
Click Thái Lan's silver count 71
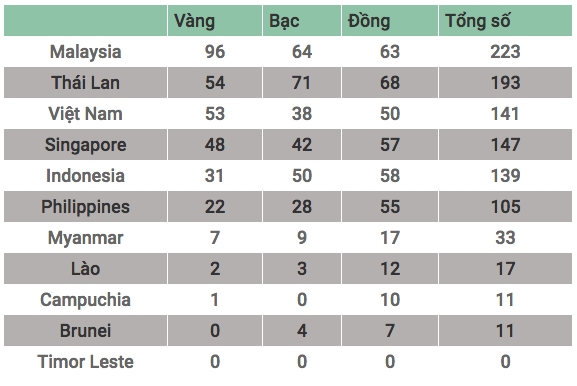coord(302,82)
